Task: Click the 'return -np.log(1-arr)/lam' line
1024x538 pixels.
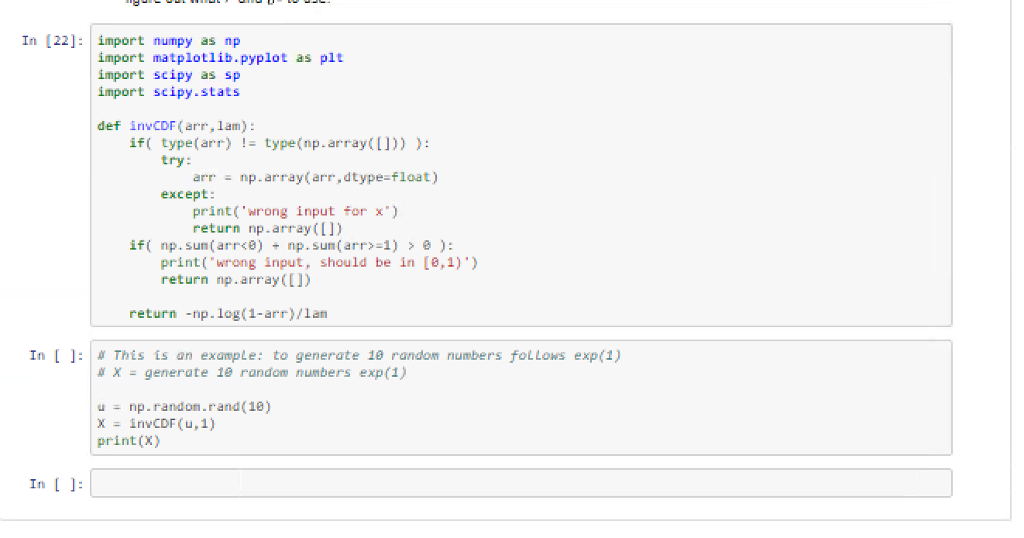Action: (228, 313)
